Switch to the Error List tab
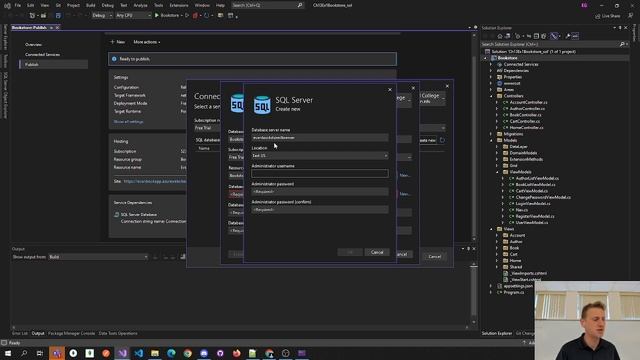The width and height of the screenshot is (640, 360). click(20, 333)
